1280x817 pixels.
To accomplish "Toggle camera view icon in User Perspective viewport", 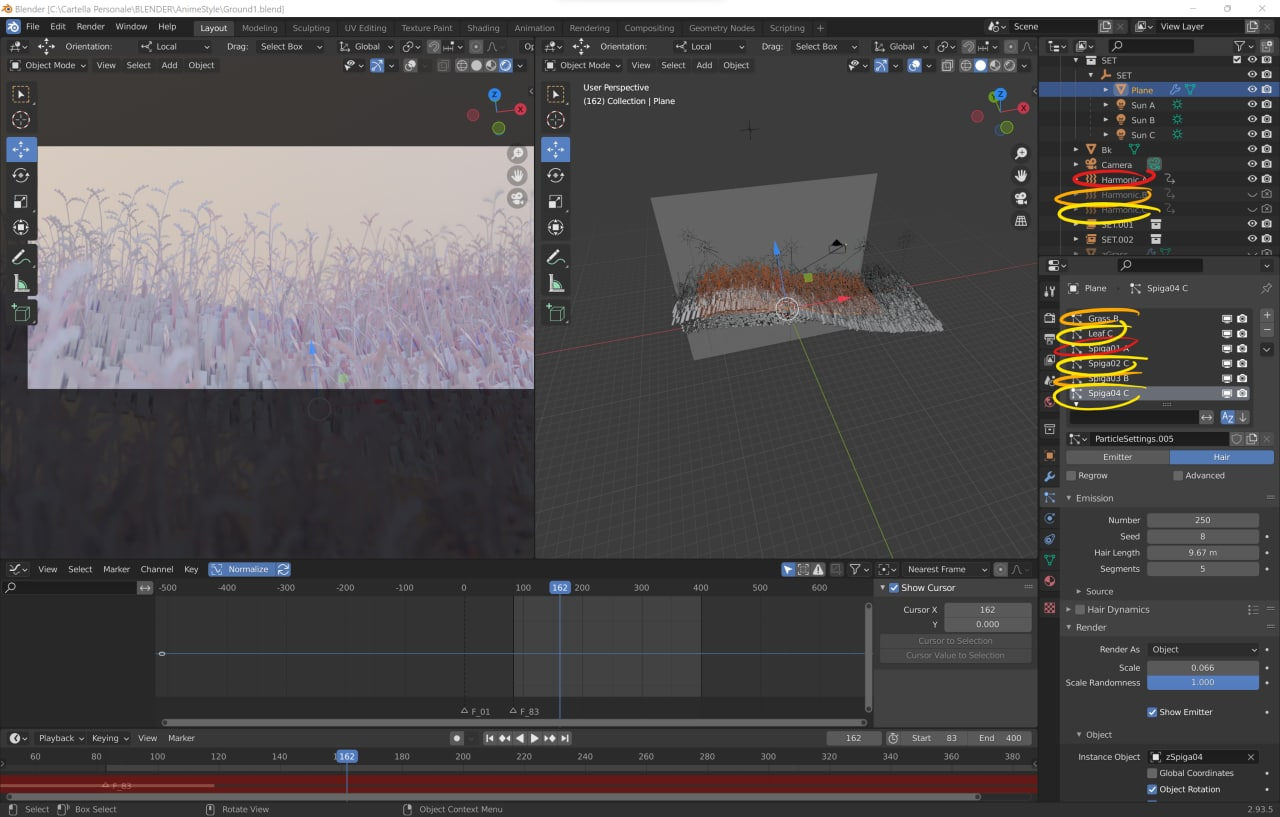I will pyautogui.click(x=1021, y=198).
